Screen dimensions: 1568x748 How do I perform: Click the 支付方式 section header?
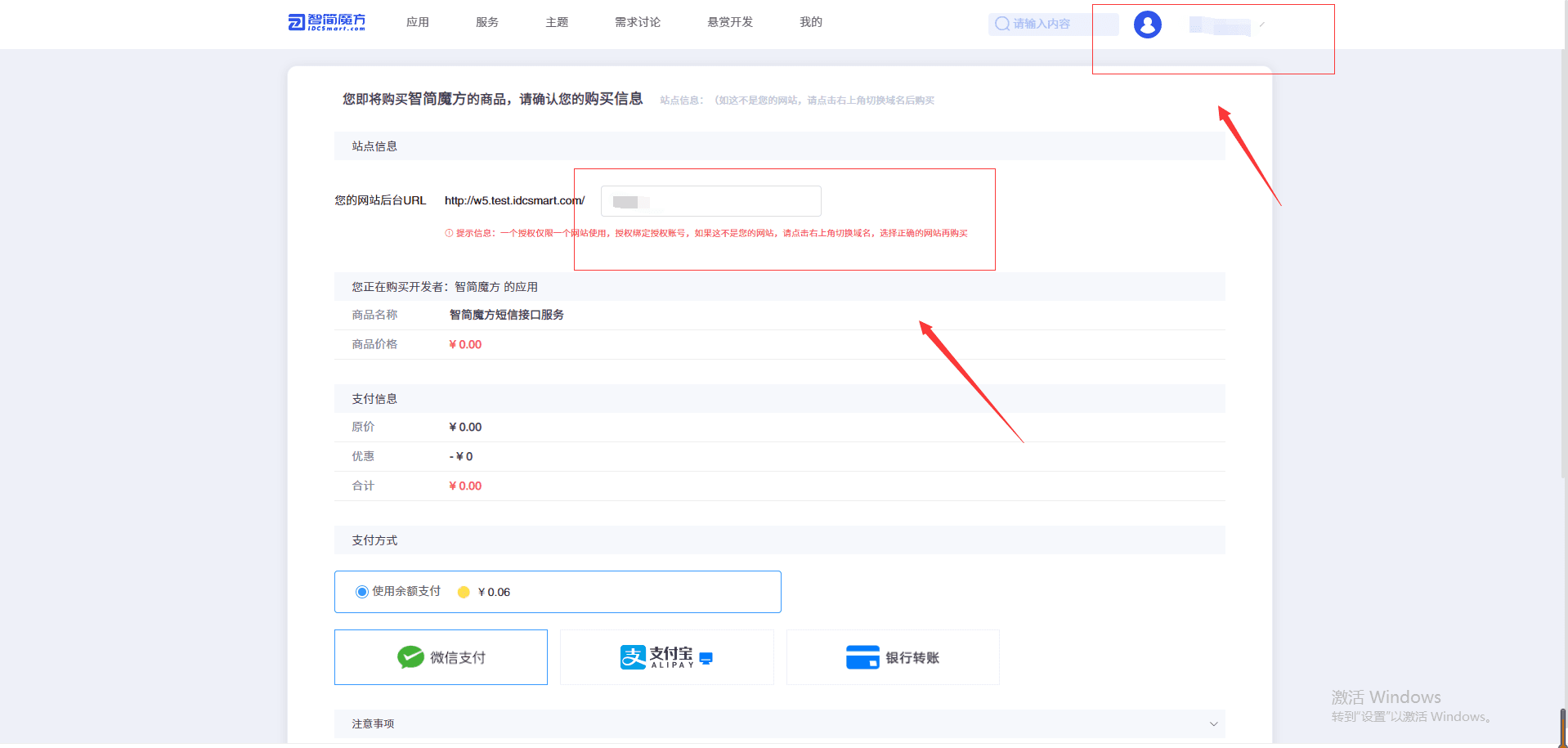[x=780, y=540]
